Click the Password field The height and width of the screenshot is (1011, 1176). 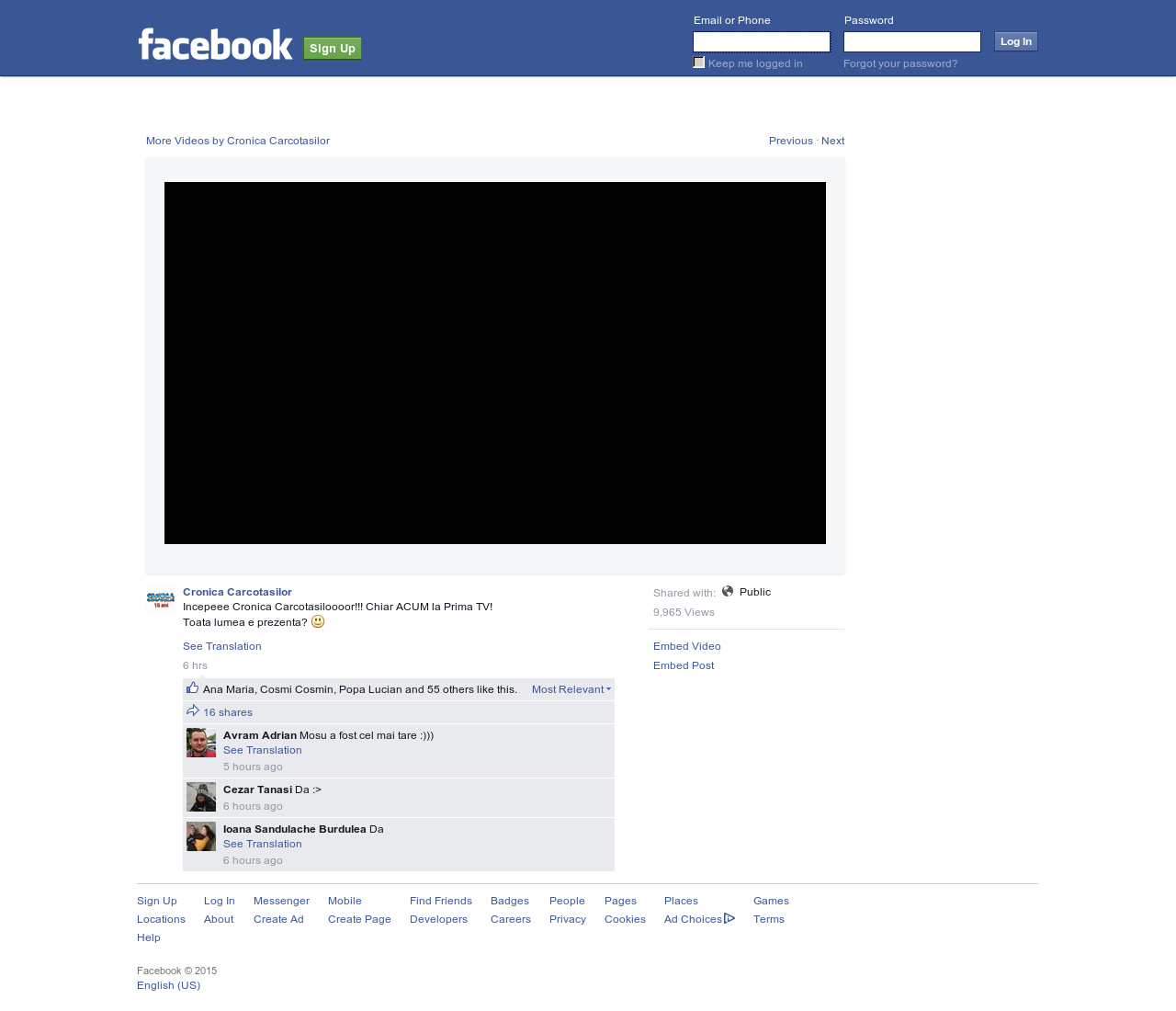point(912,41)
